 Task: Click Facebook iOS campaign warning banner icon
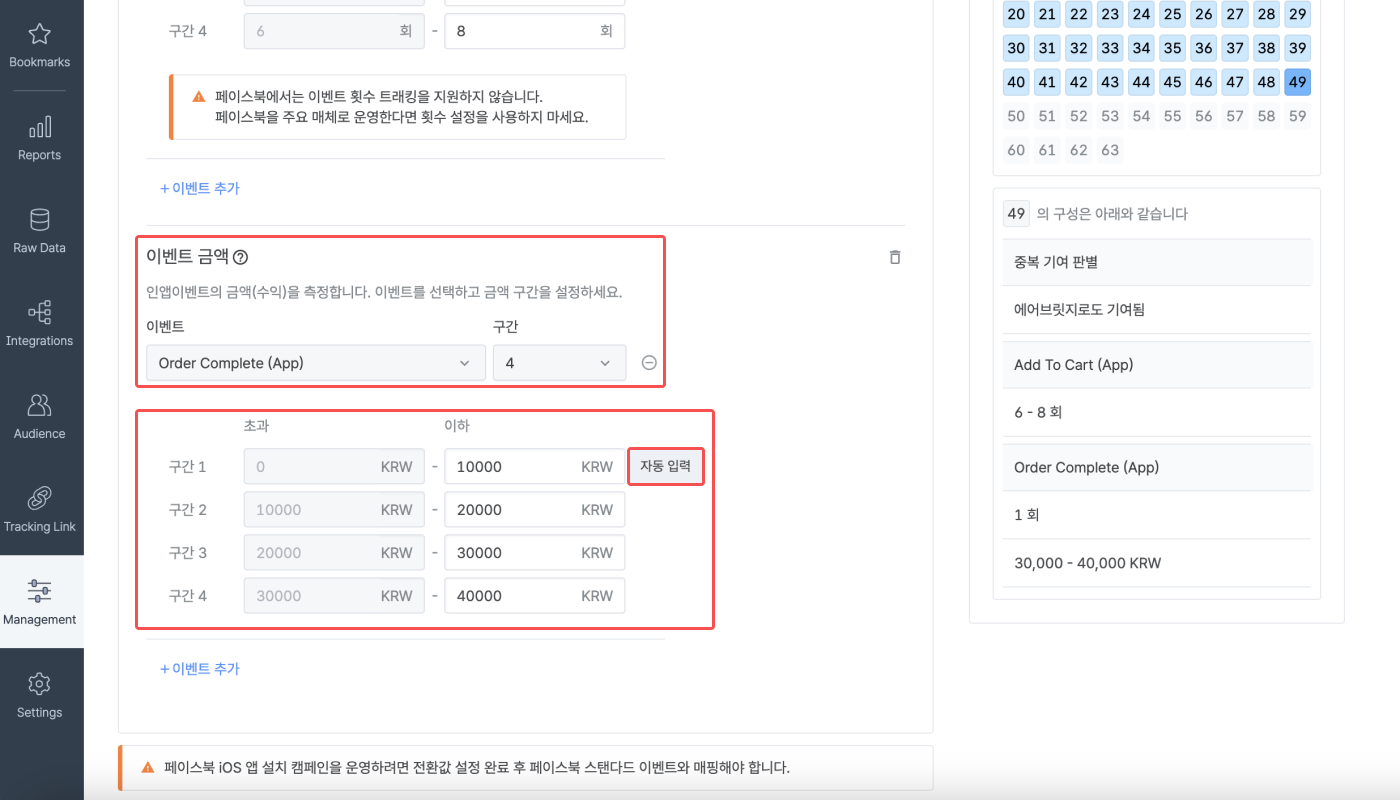147,768
